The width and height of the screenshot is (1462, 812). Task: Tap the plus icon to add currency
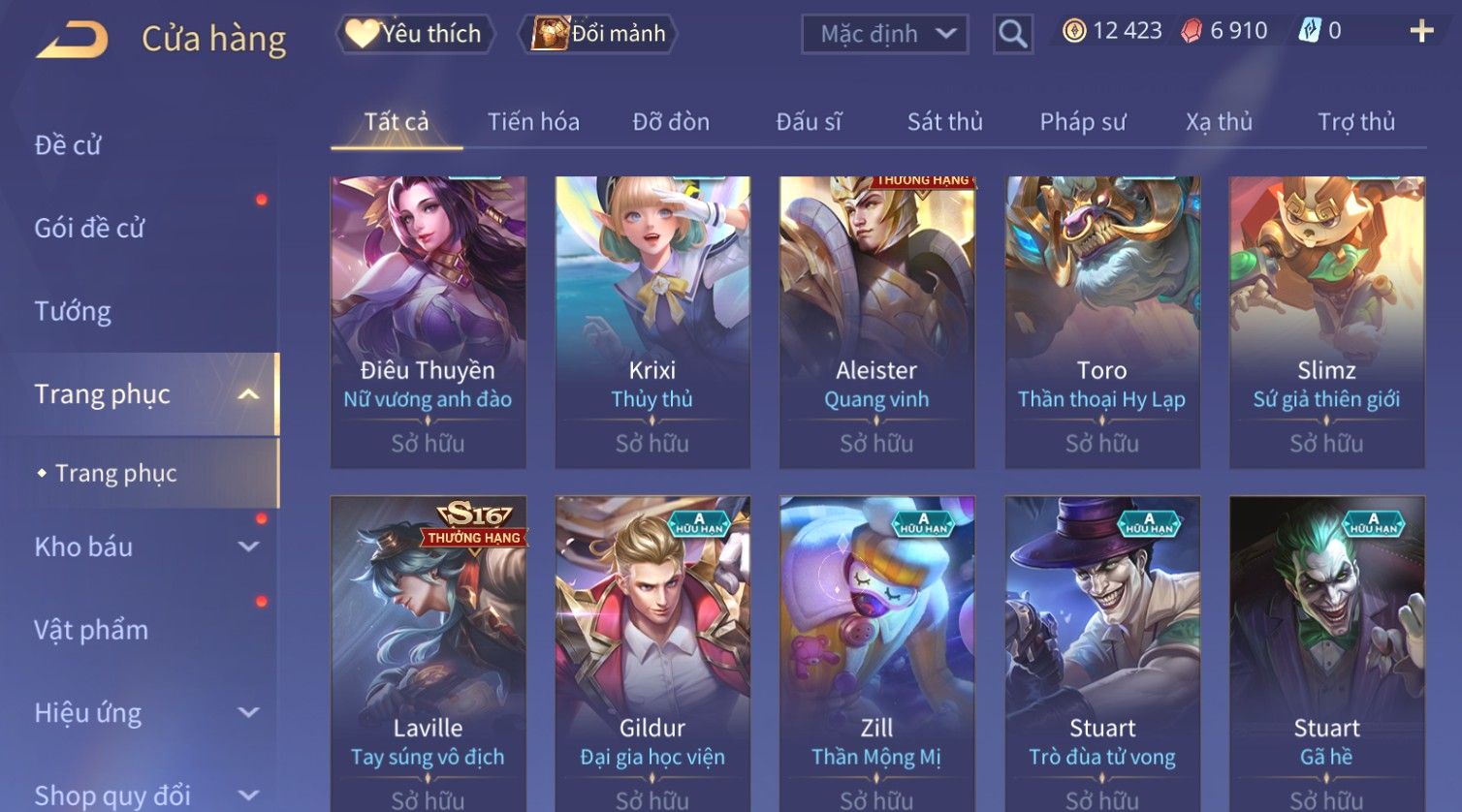[x=1421, y=32]
